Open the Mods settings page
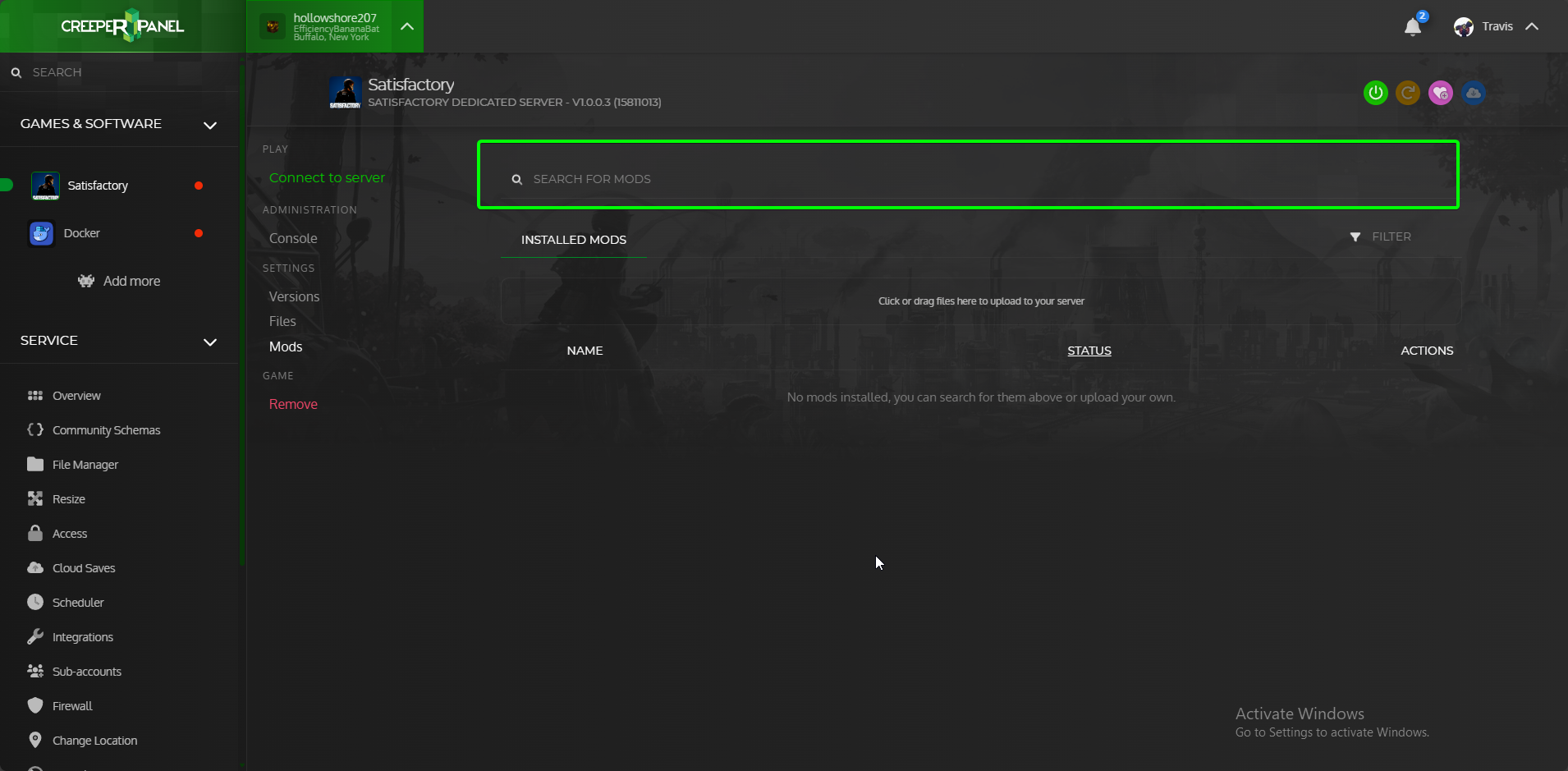The image size is (1568, 771). point(286,346)
